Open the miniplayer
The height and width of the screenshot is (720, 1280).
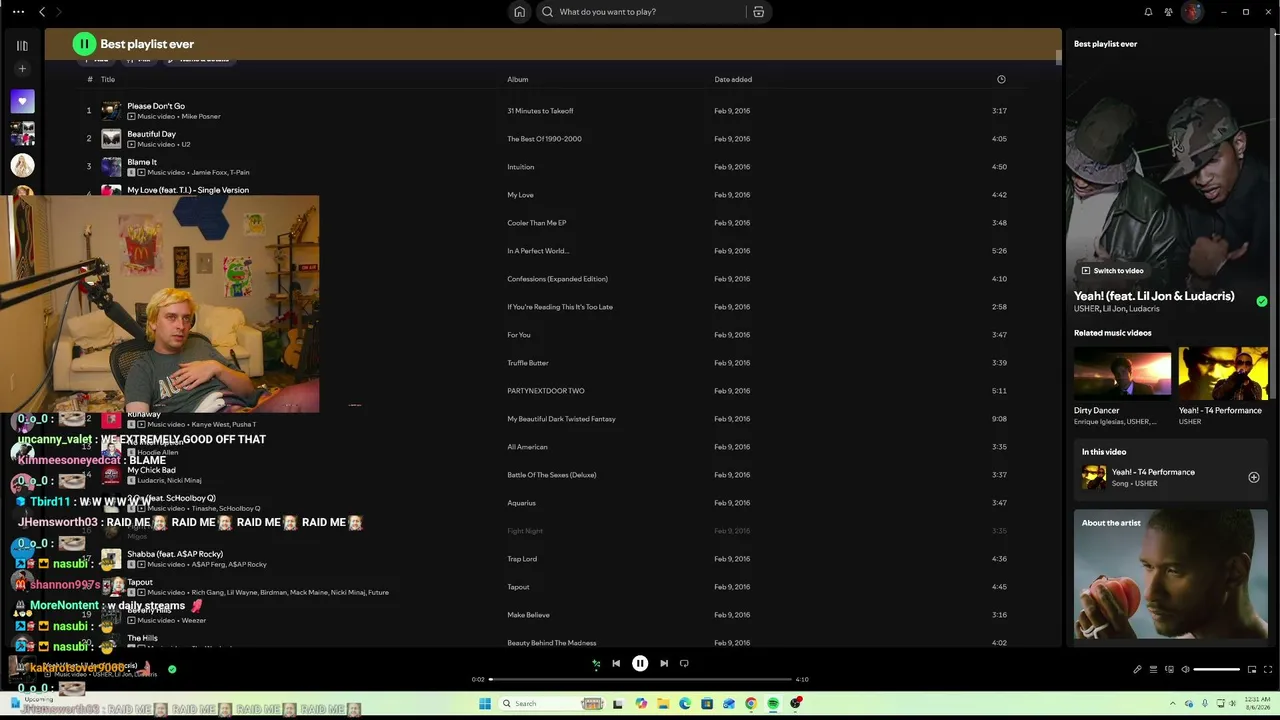pyautogui.click(x=1253, y=669)
